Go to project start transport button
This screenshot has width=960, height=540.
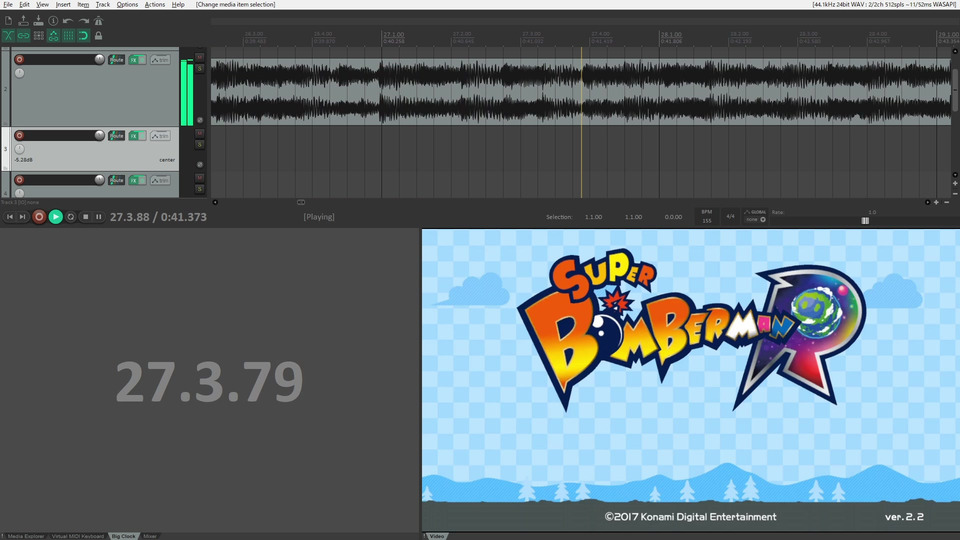tap(10, 217)
